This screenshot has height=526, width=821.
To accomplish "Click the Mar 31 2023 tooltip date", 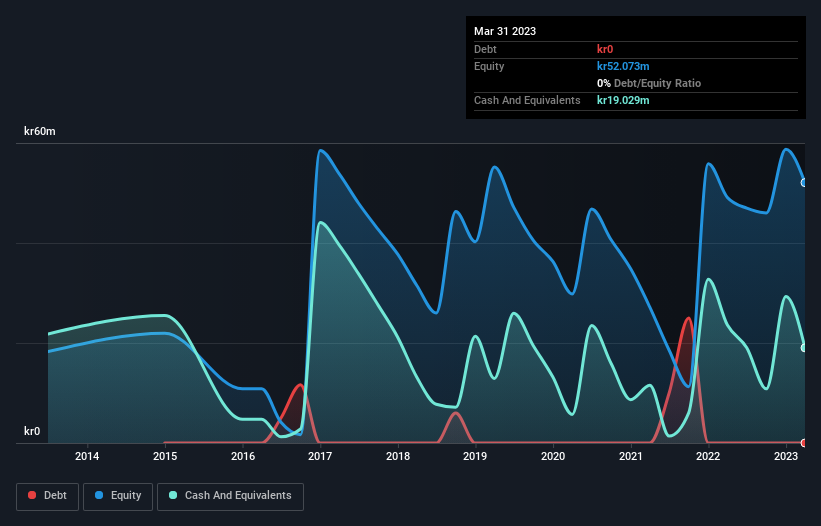I will click(x=505, y=31).
